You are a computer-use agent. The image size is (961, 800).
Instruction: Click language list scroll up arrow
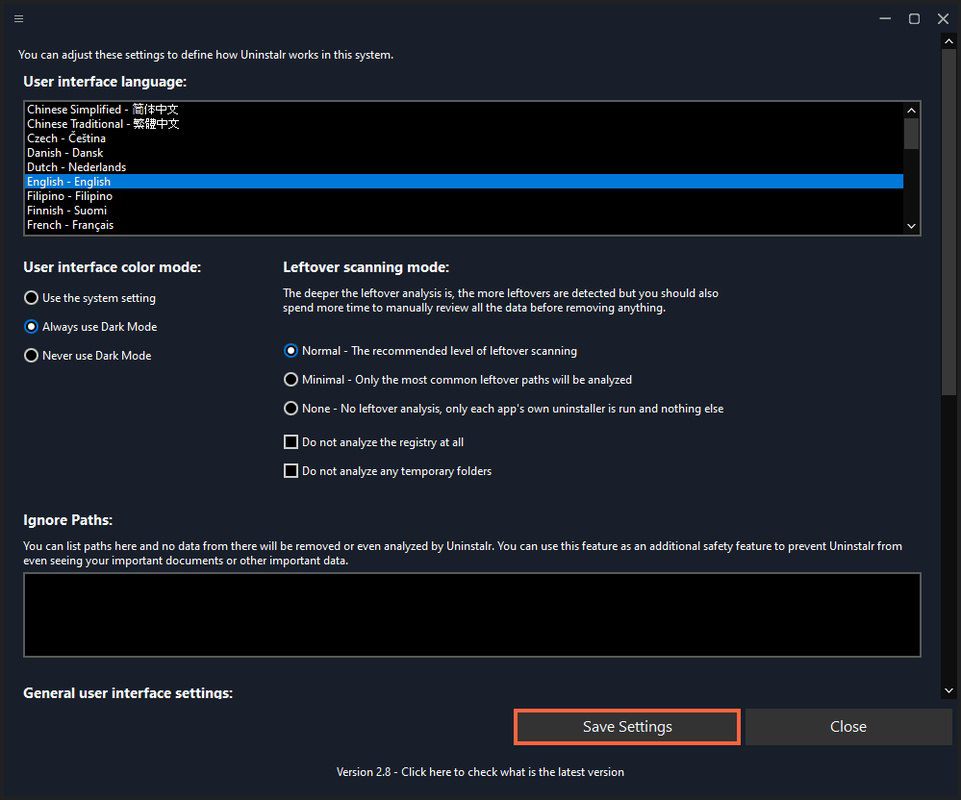911,110
